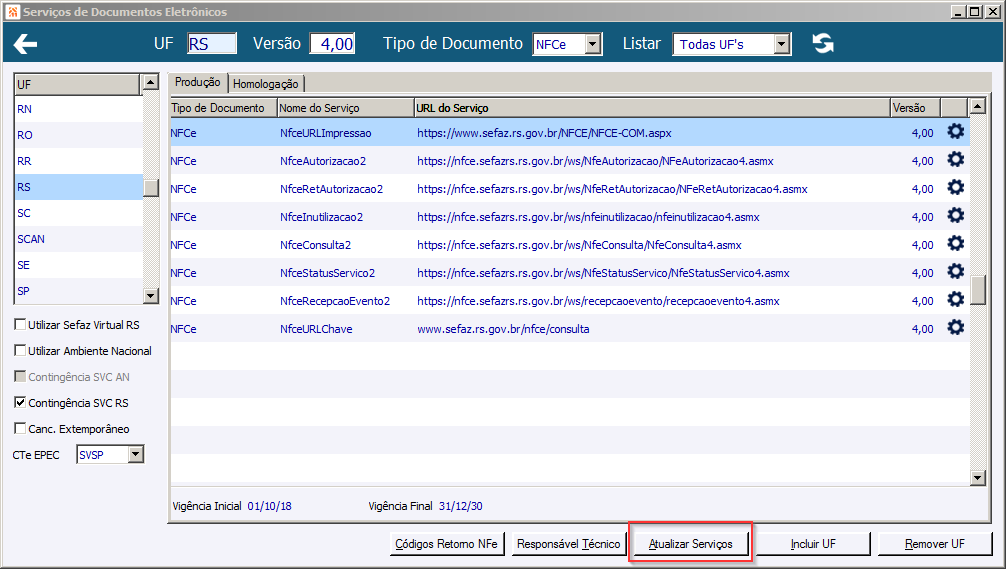Select the NfceRecepcaoEvento2 service name

[335, 301]
